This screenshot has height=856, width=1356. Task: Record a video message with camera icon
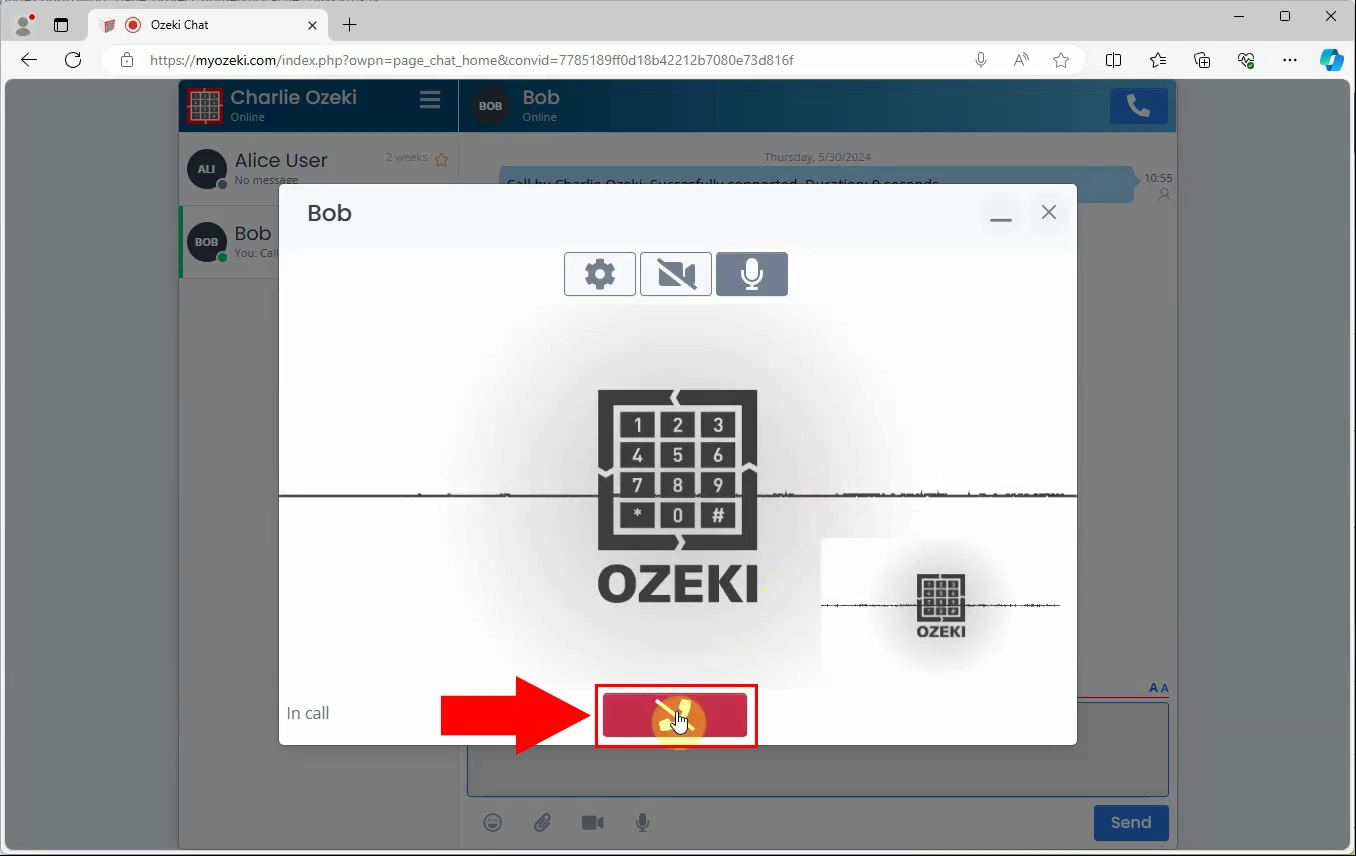[593, 823]
